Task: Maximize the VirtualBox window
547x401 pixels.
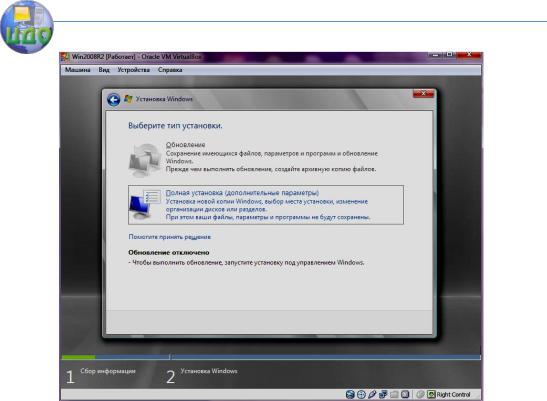Action: (450, 55)
